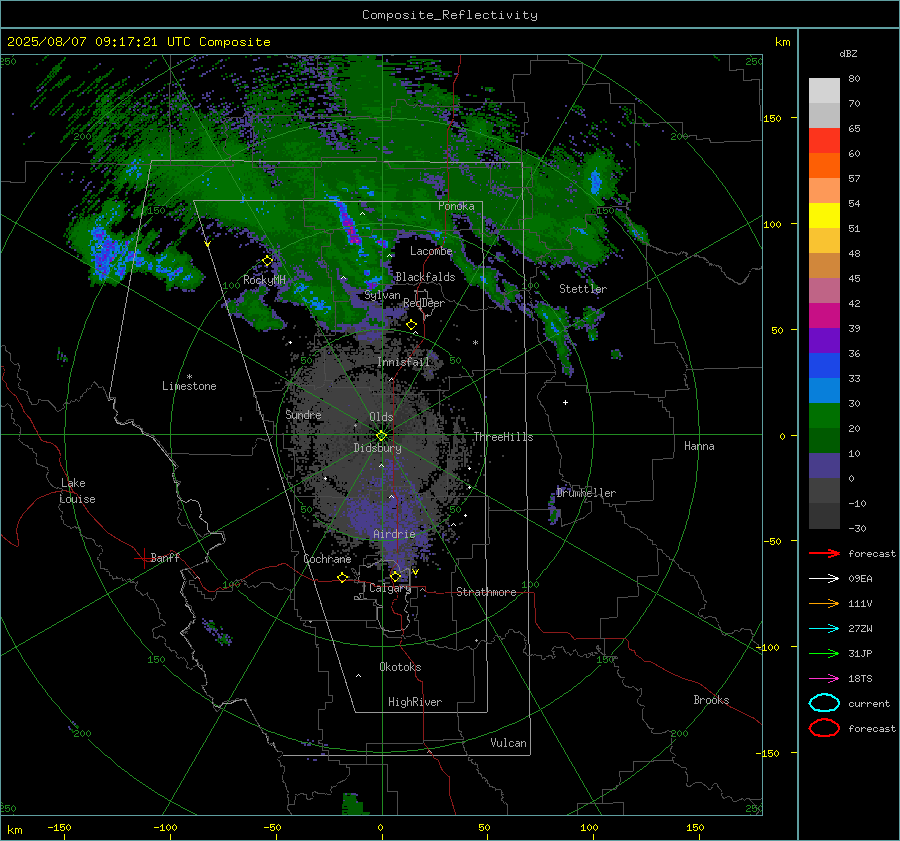Click the RockyMH label
900x841 pixels.
coord(264,280)
